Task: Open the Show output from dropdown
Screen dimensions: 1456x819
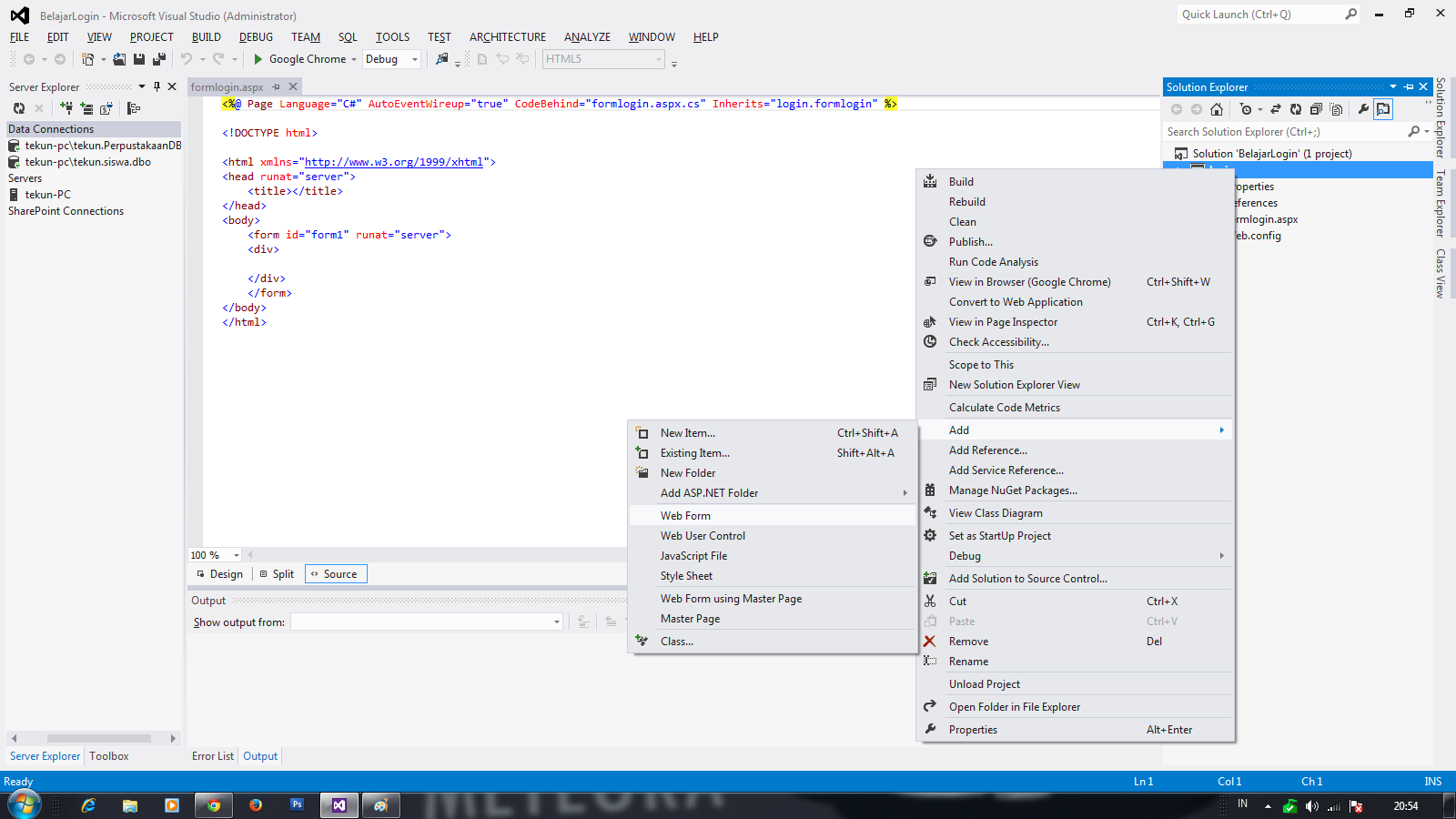Action: [555, 622]
